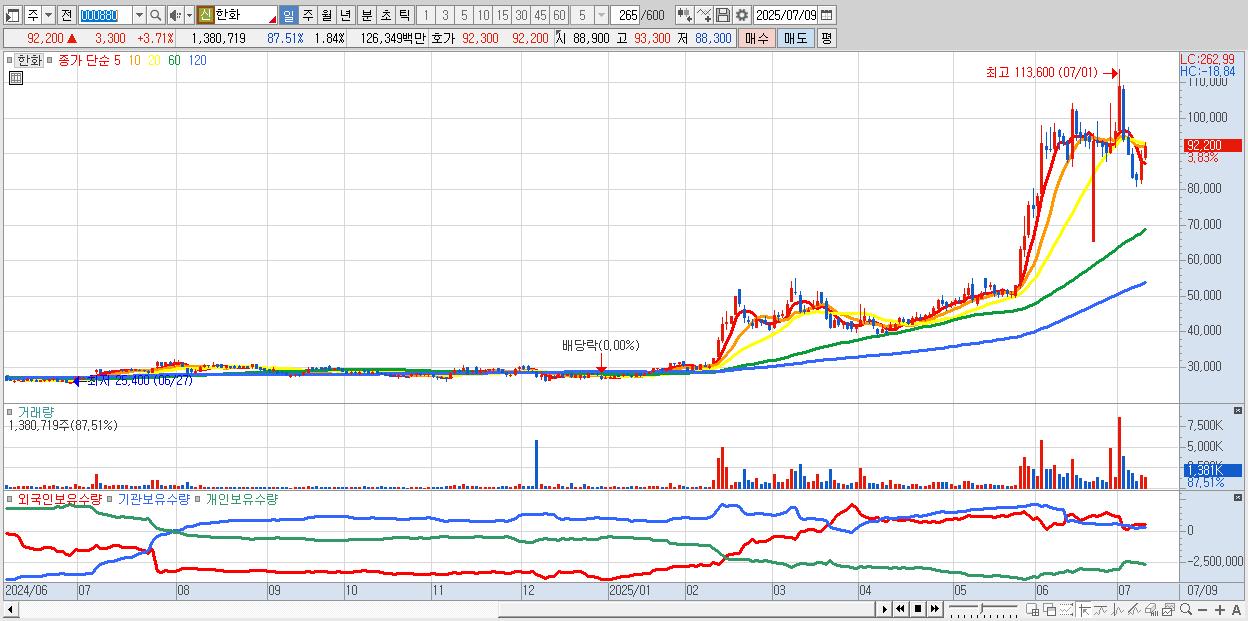Open chart settings gear icon
Image resolution: width=1248 pixels, height=621 pixels.
(742, 16)
